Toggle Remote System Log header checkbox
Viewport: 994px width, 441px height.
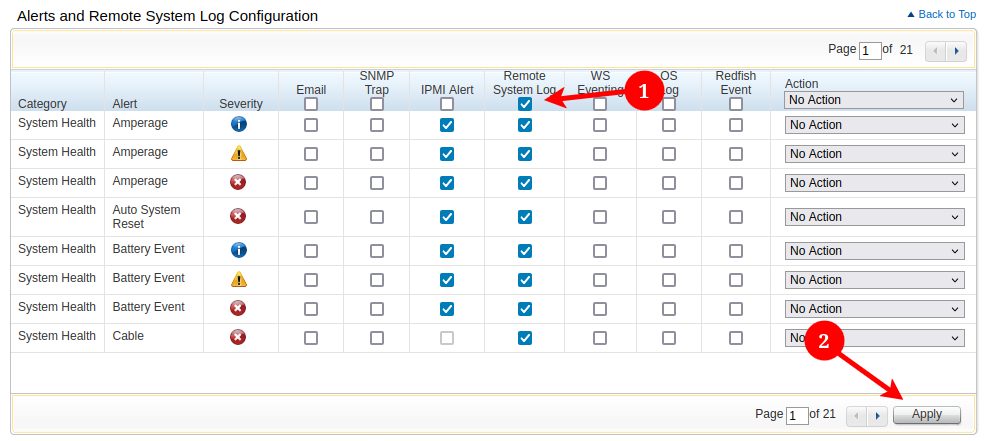tap(525, 104)
